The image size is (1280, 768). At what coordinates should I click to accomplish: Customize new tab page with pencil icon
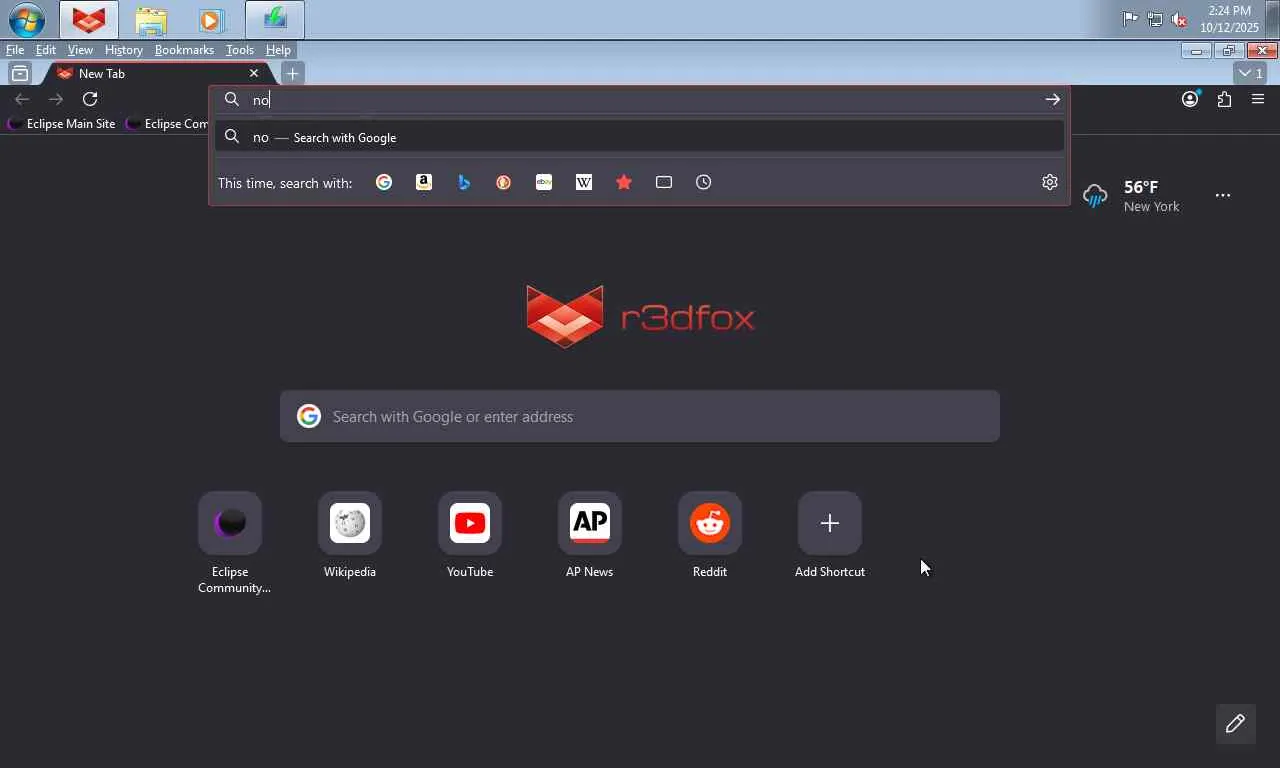1235,723
